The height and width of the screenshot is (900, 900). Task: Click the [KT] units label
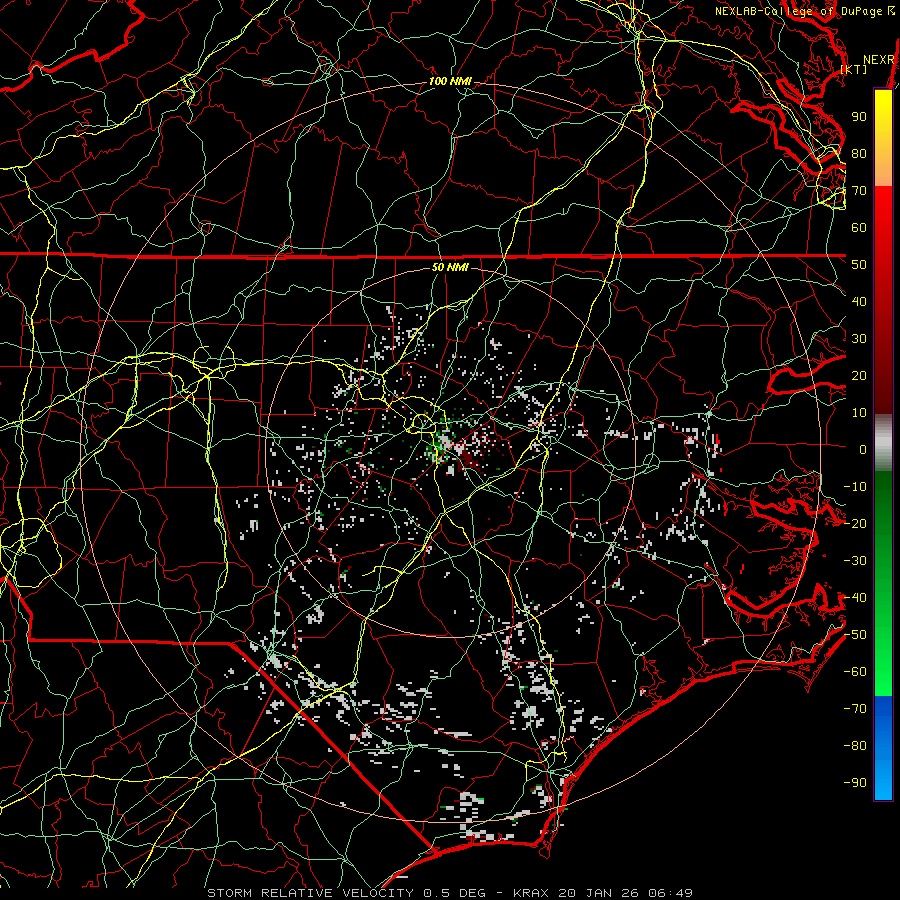[x=854, y=69]
